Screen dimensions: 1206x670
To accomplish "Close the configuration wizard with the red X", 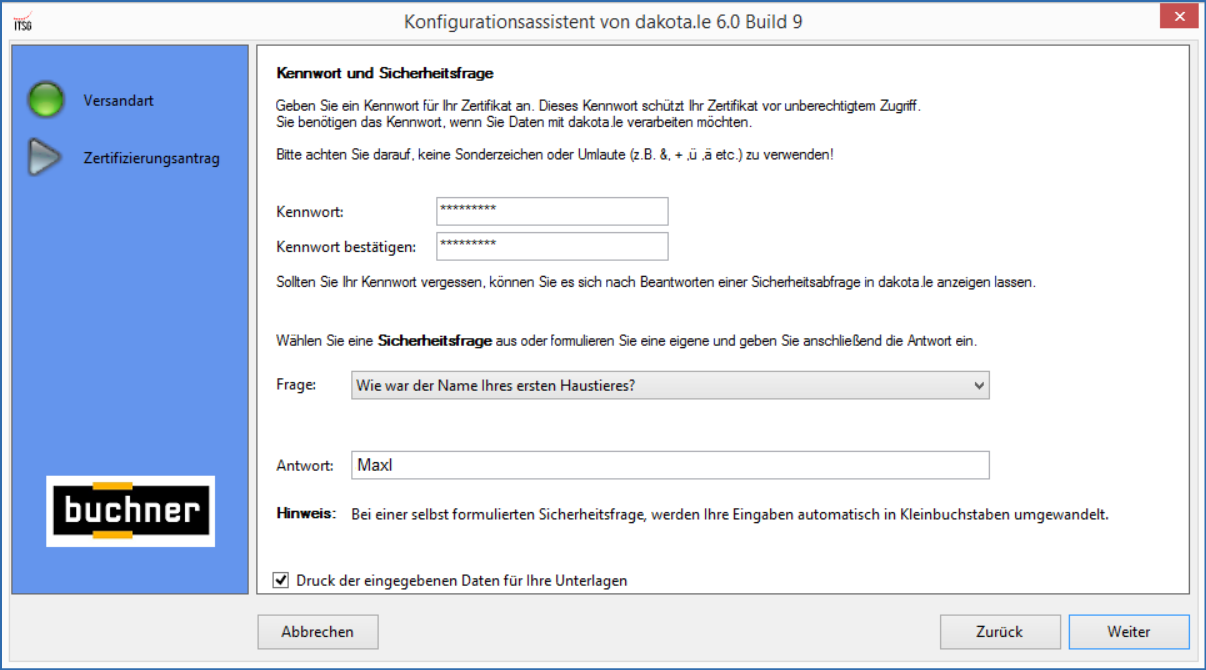I will tap(1178, 16).
